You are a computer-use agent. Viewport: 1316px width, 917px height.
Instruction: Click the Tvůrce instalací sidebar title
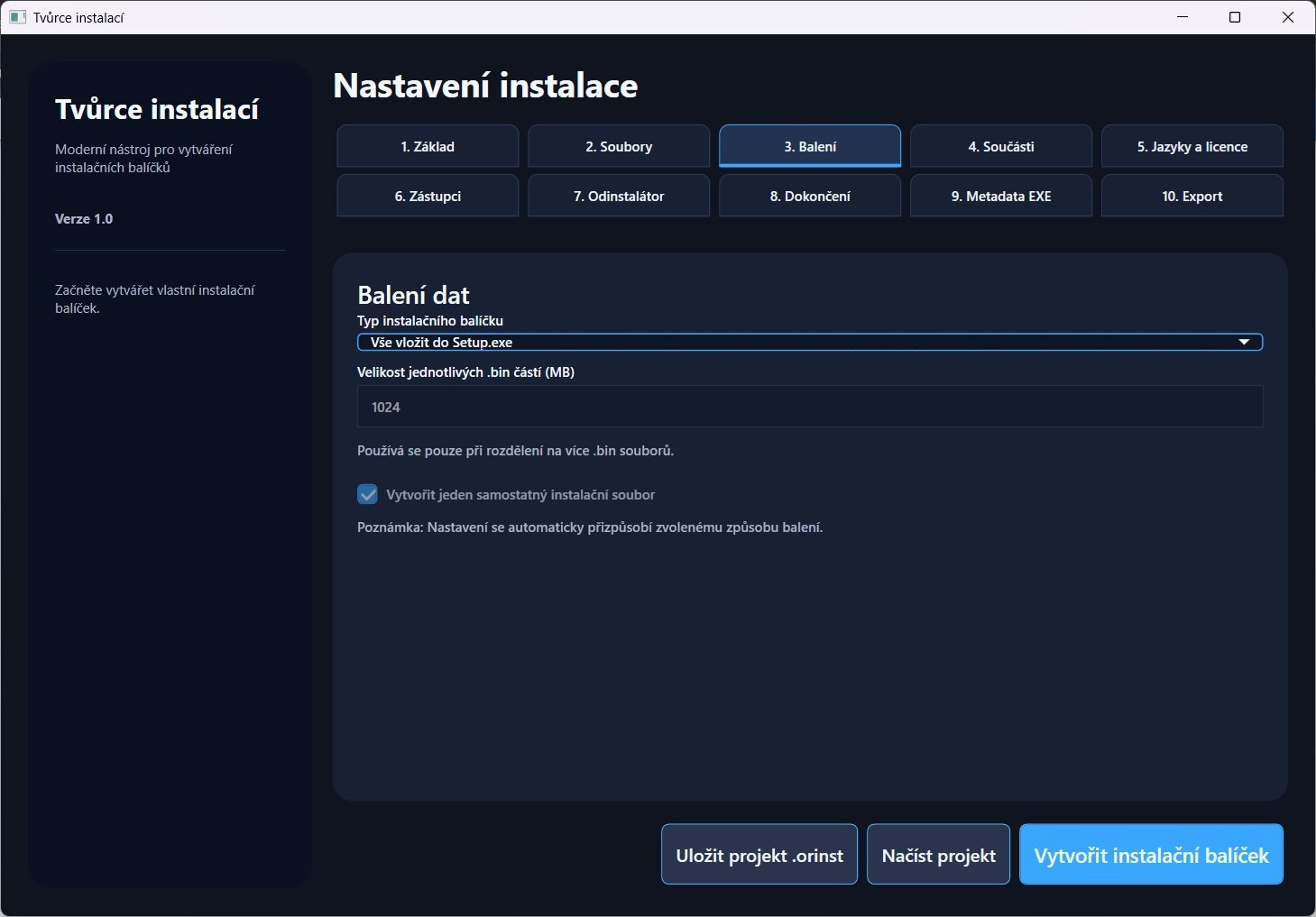[157, 109]
